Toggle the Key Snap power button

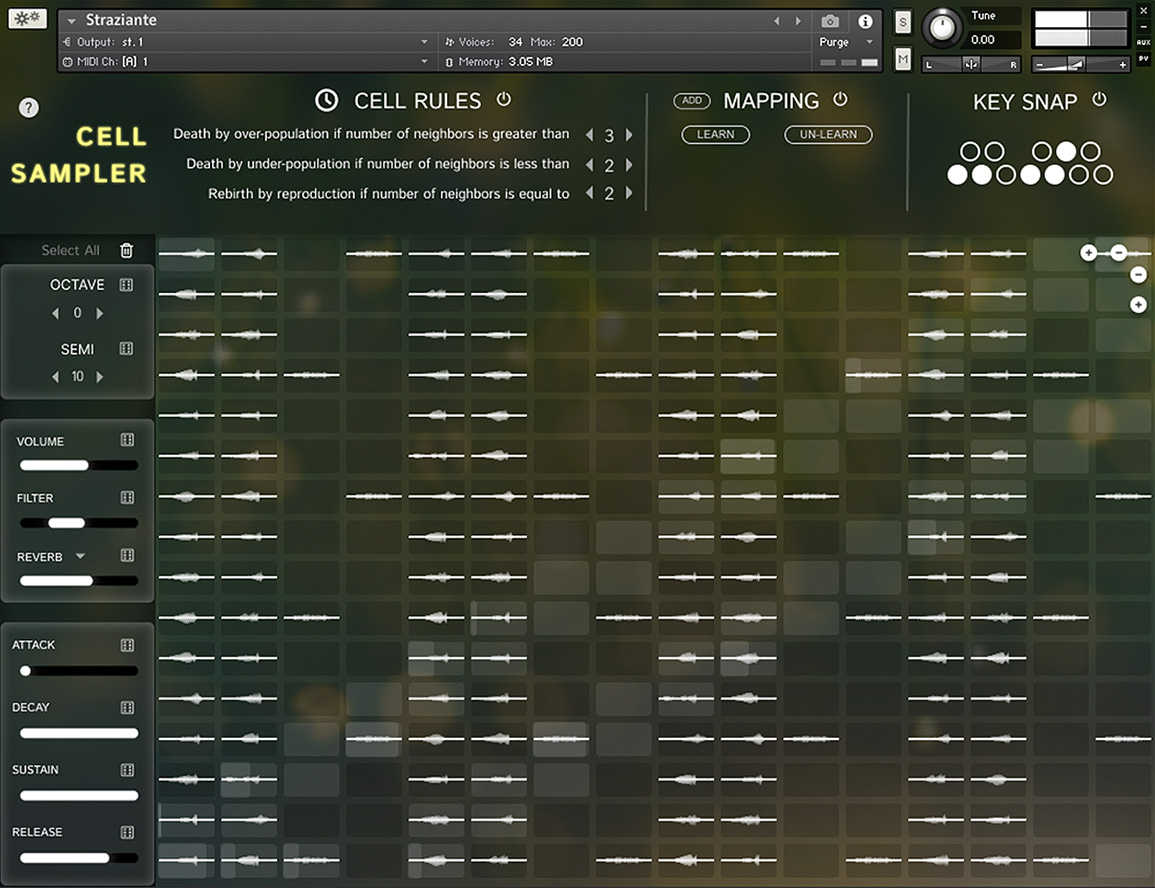pos(1100,100)
